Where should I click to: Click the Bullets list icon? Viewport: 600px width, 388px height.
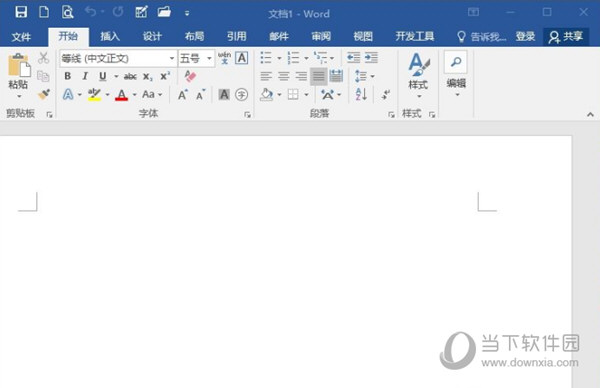(266, 58)
